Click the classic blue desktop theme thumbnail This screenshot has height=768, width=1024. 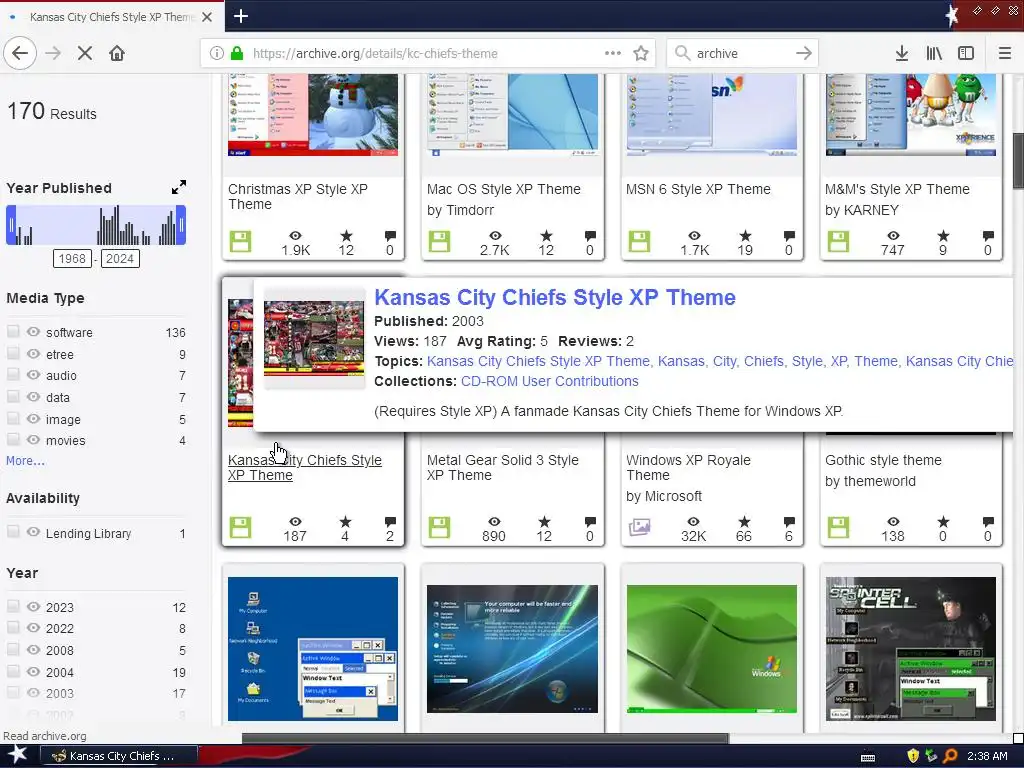coord(313,648)
